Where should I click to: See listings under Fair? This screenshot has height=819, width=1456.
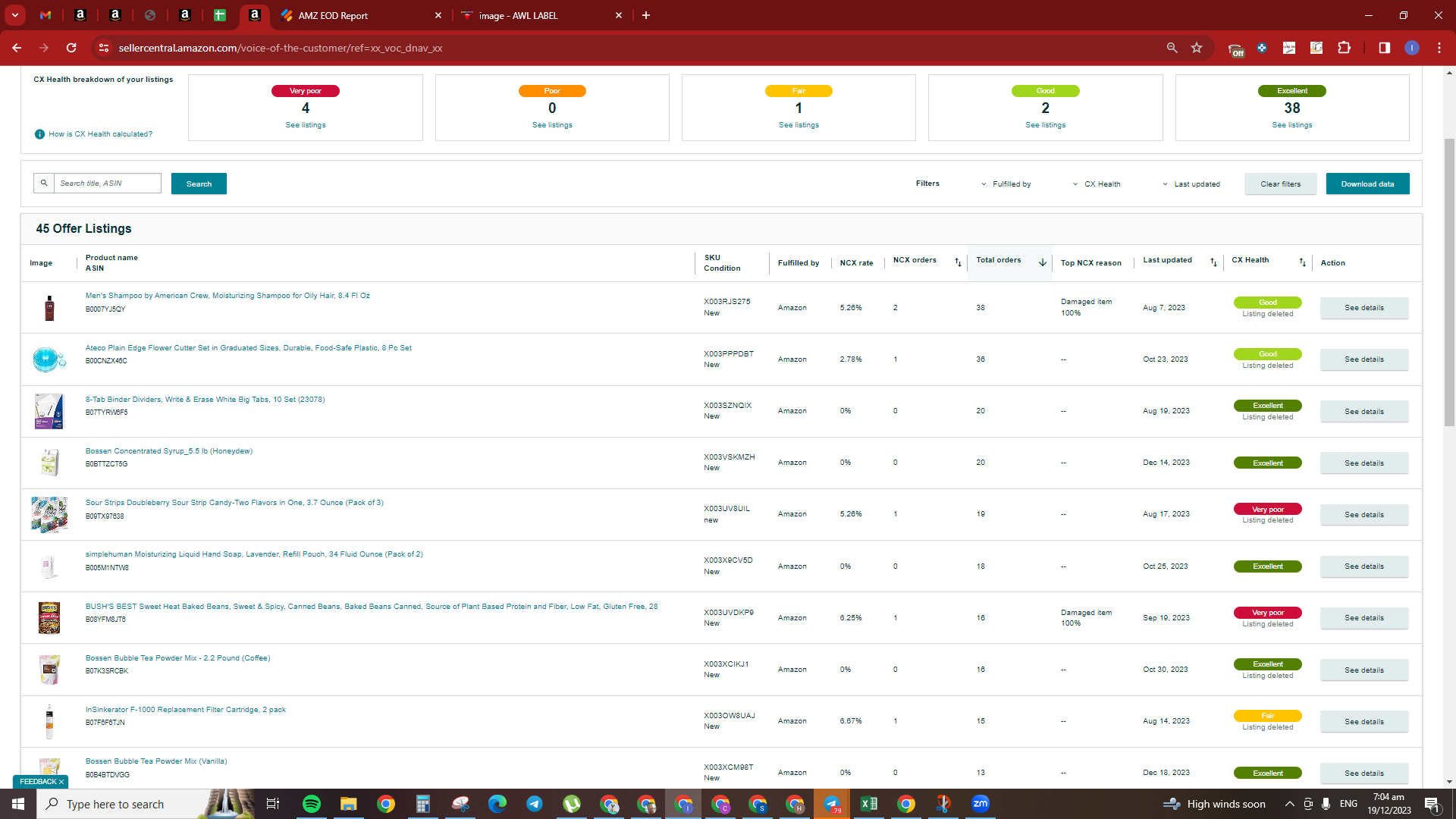tap(799, 125)
